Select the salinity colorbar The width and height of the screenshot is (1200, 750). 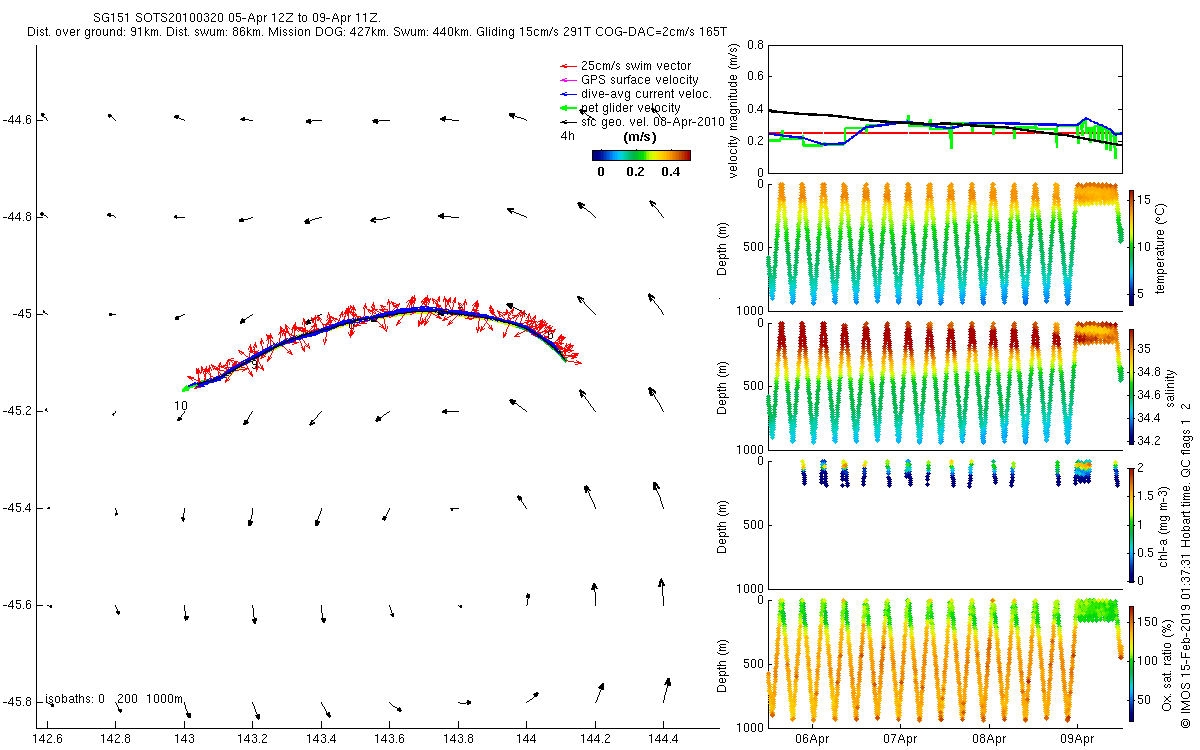pos(1131,384)
